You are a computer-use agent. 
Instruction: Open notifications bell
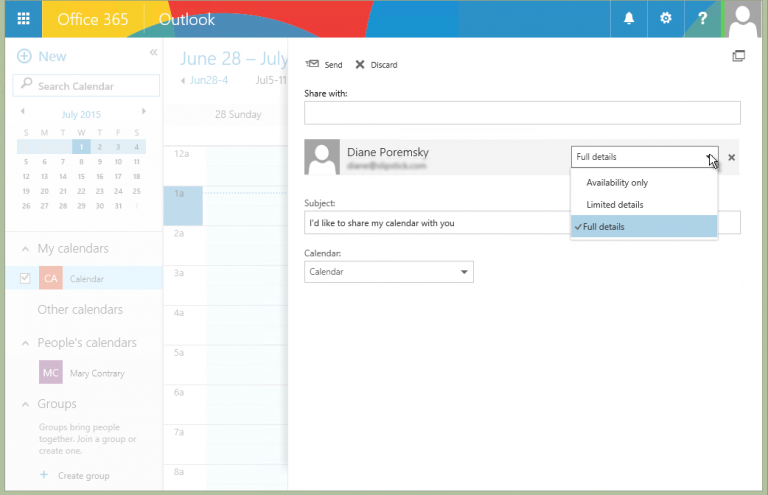click(x=628, y=19)
